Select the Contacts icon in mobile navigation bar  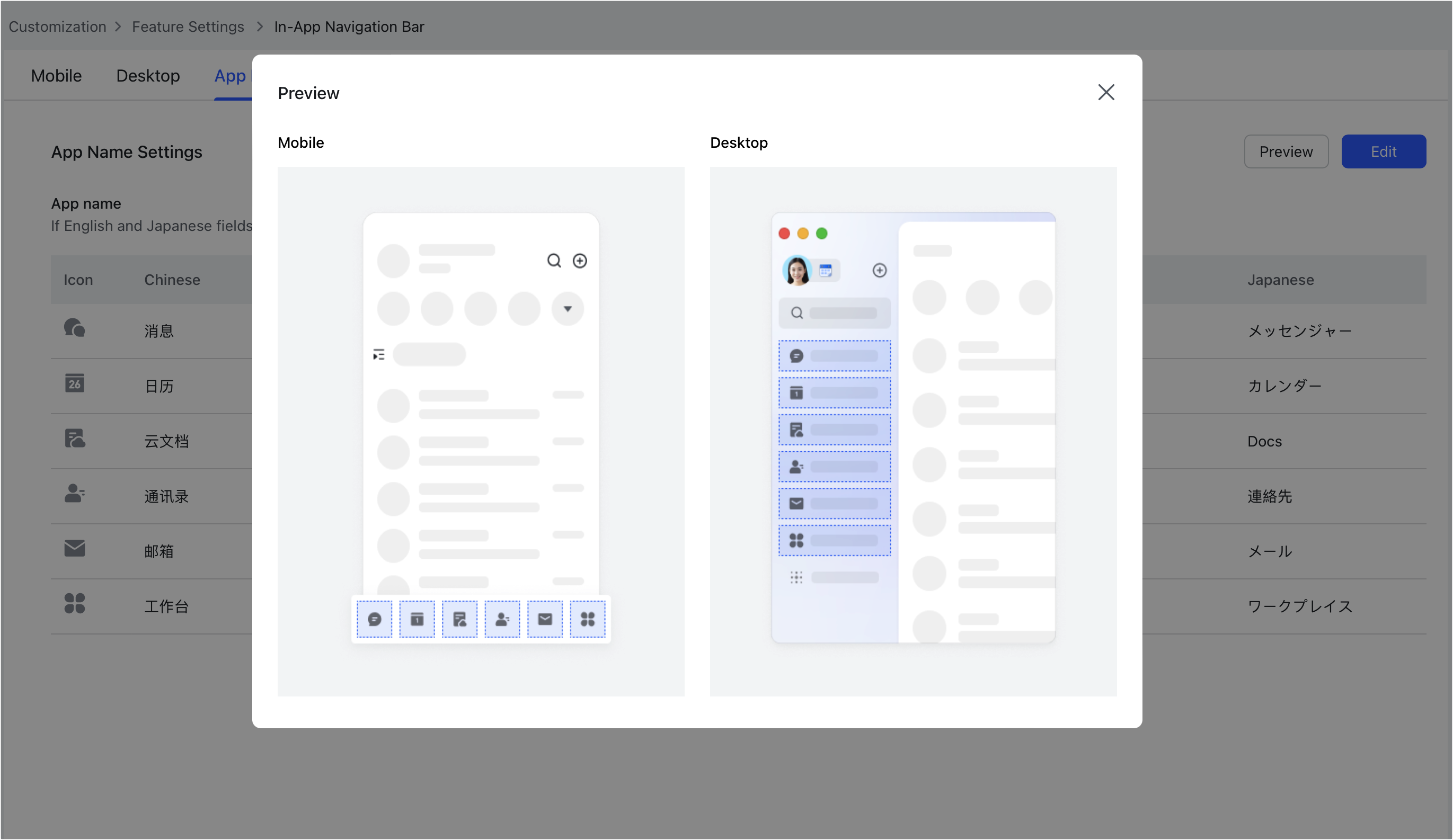coord(502,619)
